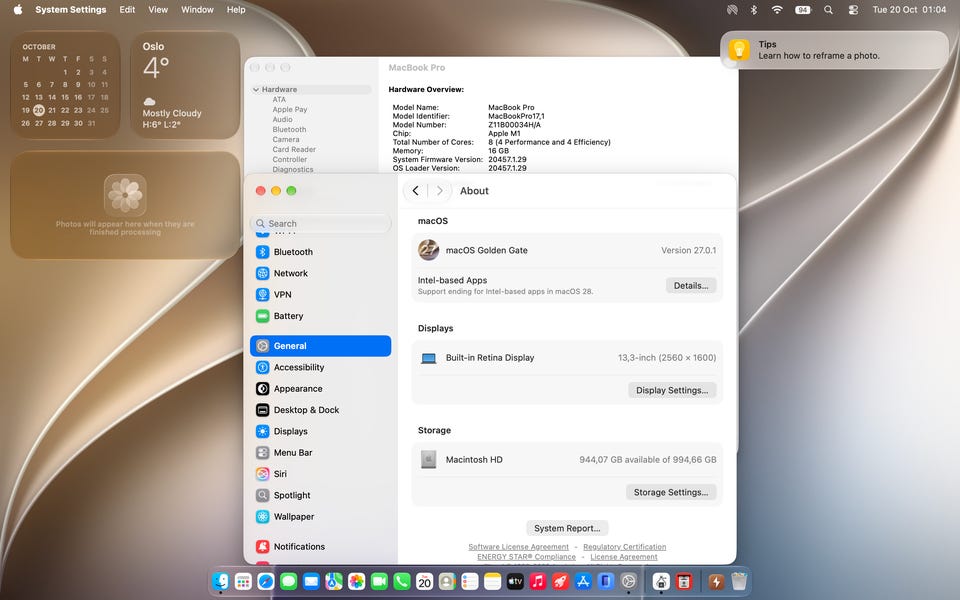
Task: Open the Help menu
Action: tap(236, 10)
